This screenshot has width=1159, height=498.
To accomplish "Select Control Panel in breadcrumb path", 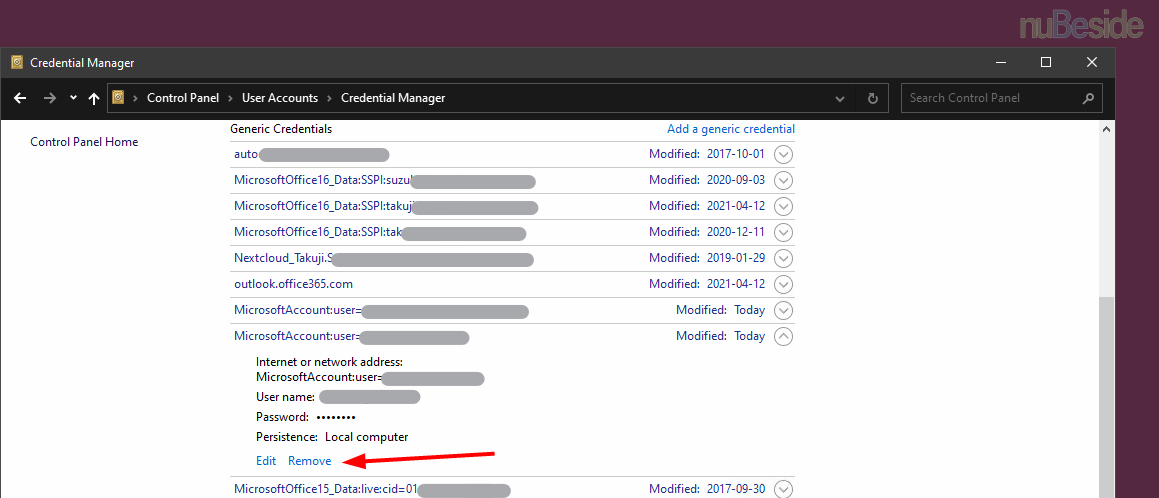I will click(x=183, y=98).
